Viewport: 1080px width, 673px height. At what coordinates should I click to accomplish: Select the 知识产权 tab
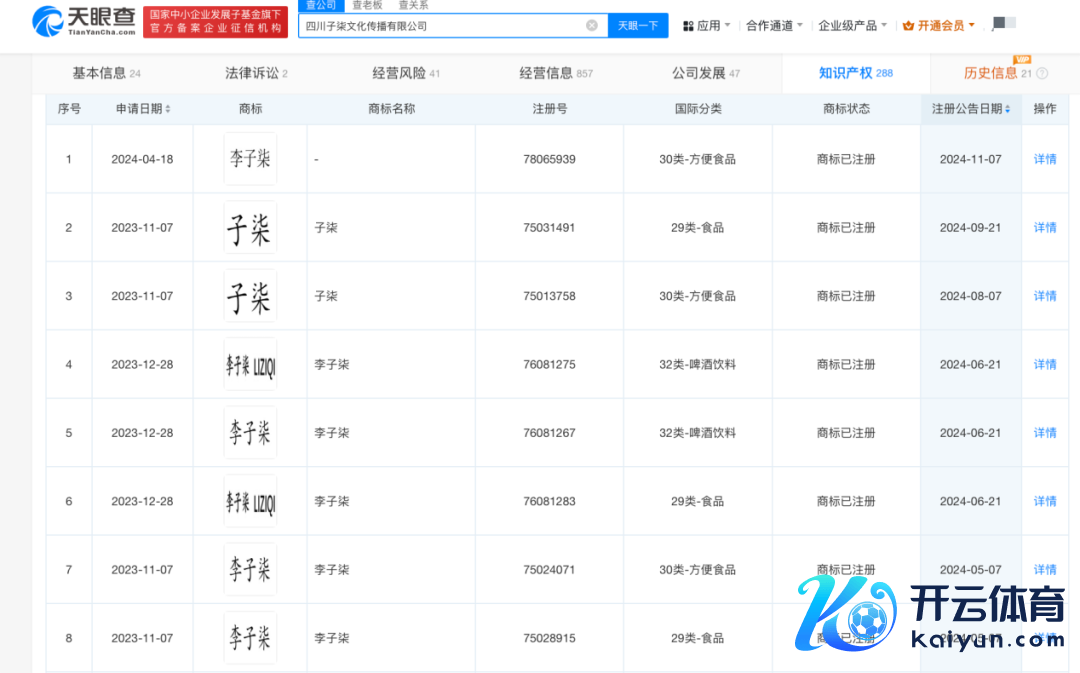pos(855,73)
